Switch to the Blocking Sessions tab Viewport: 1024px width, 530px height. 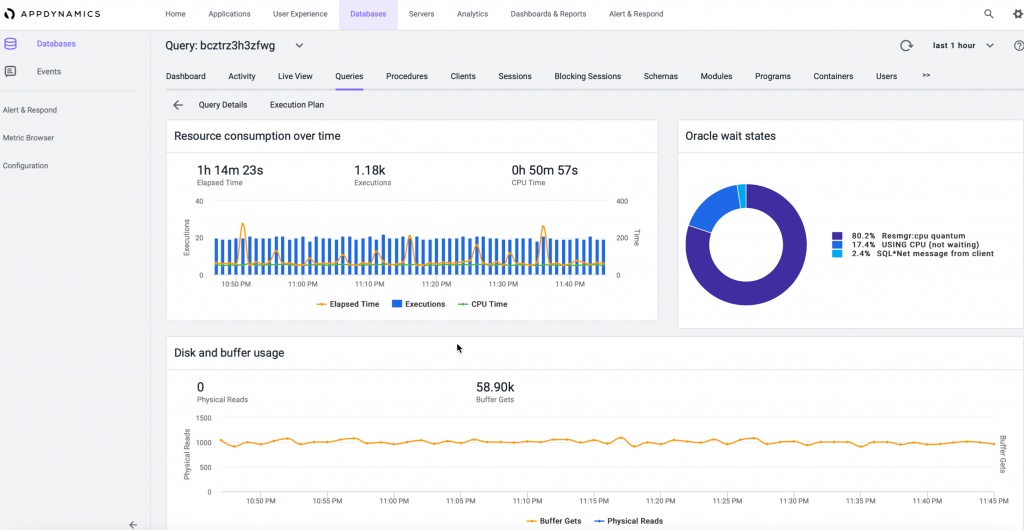[587, 76]
